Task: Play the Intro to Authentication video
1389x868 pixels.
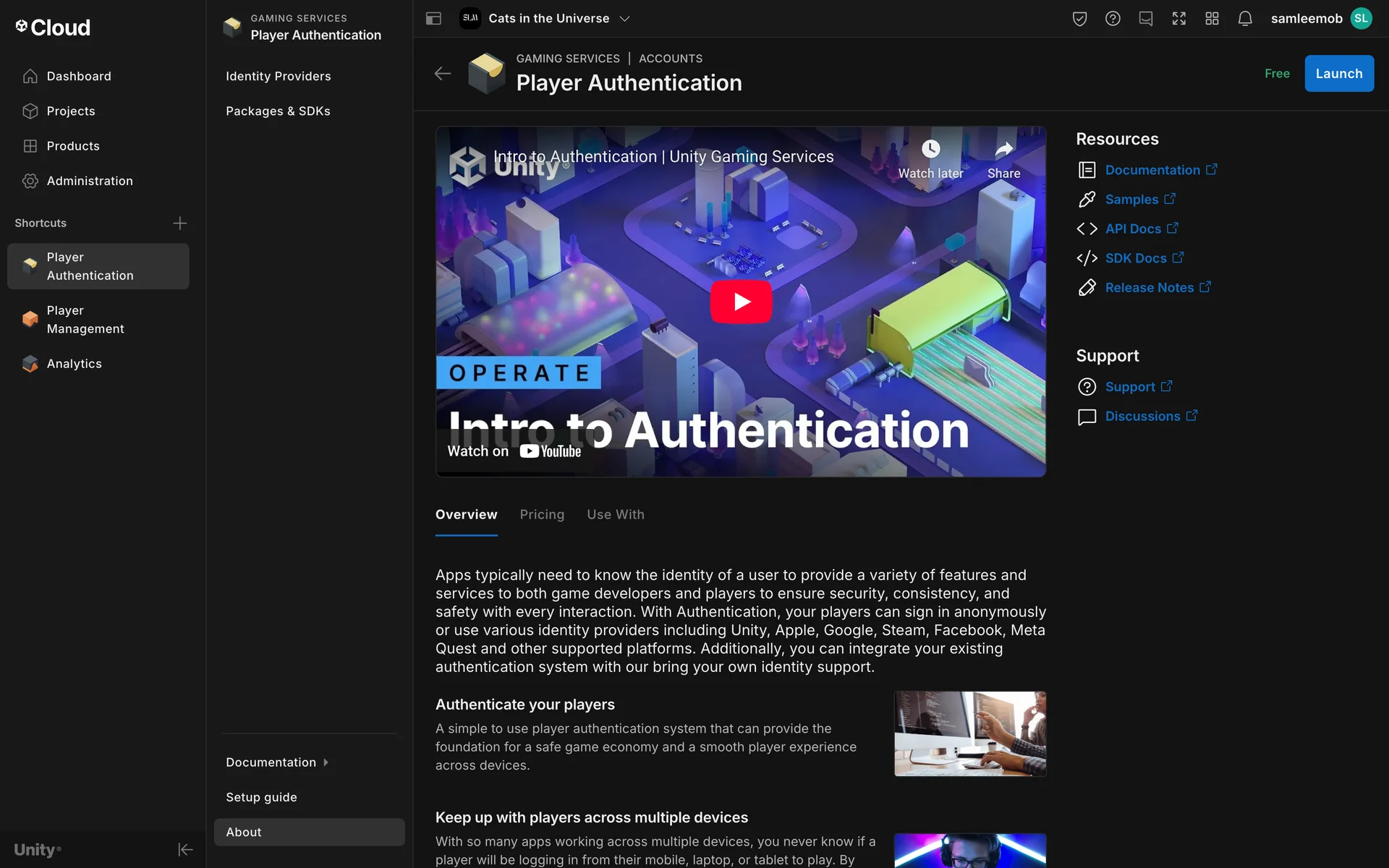Action: coord(741,302)
